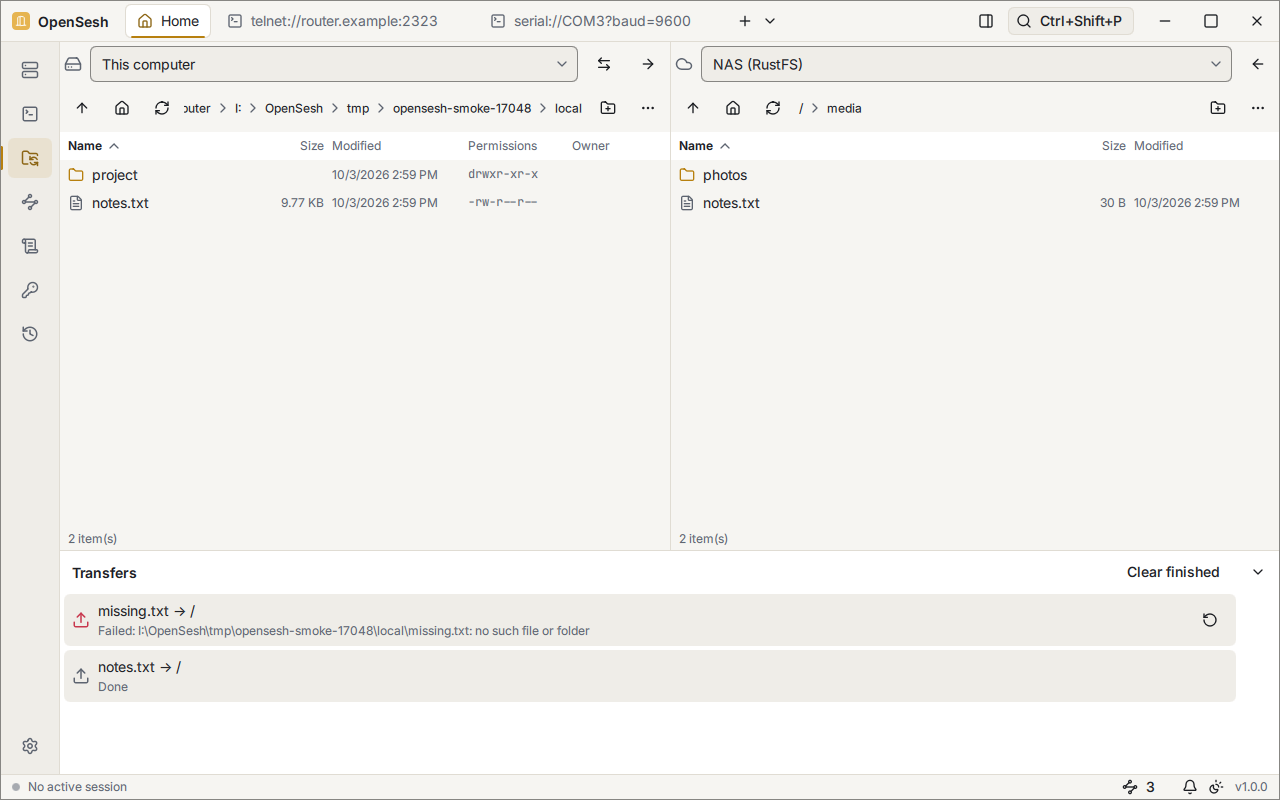
Task: Add a new tab with plus button
Action: pyautogui.click(x=744, y=21)
